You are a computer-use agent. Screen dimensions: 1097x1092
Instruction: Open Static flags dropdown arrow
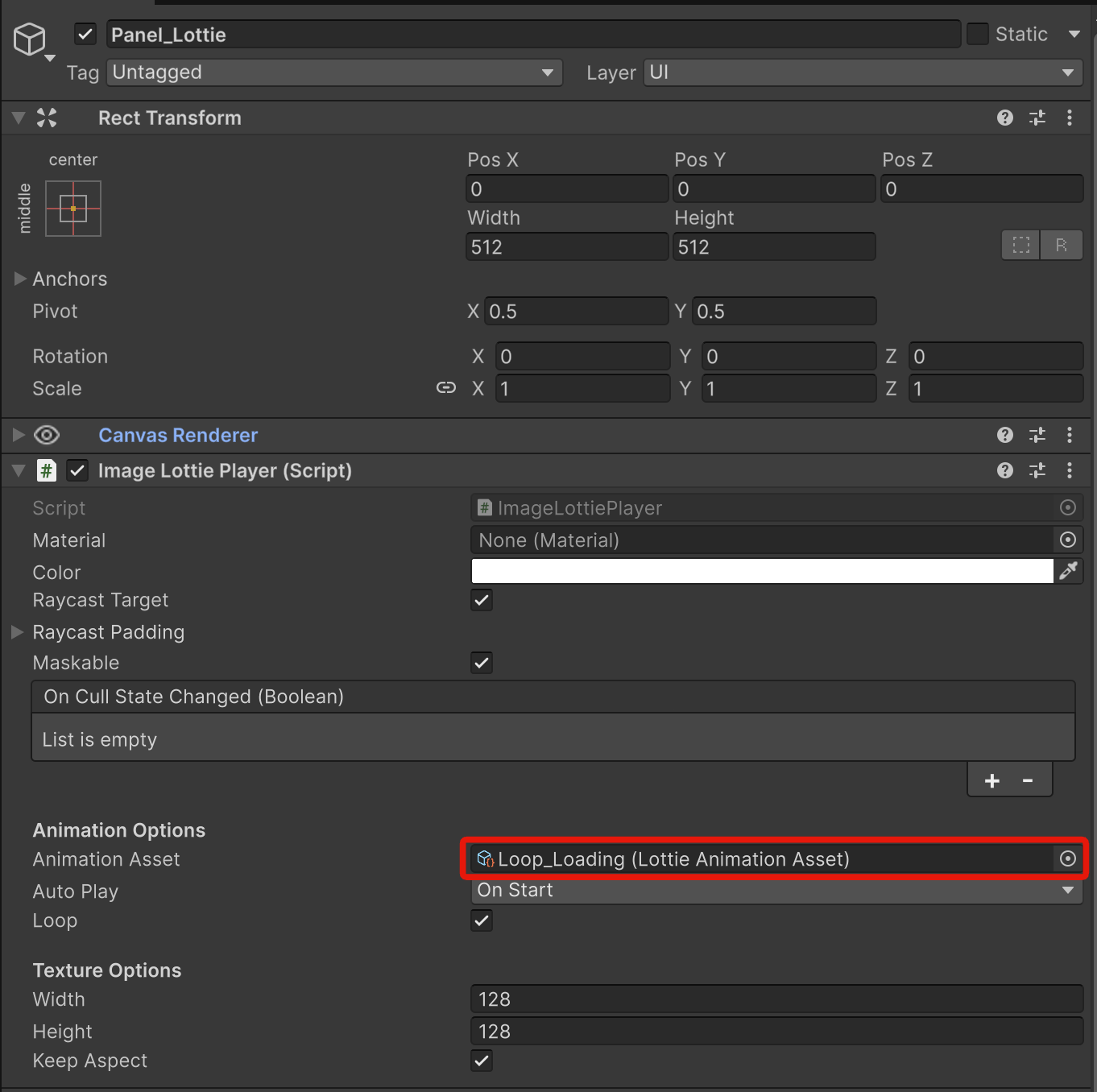coord(1074,34)
